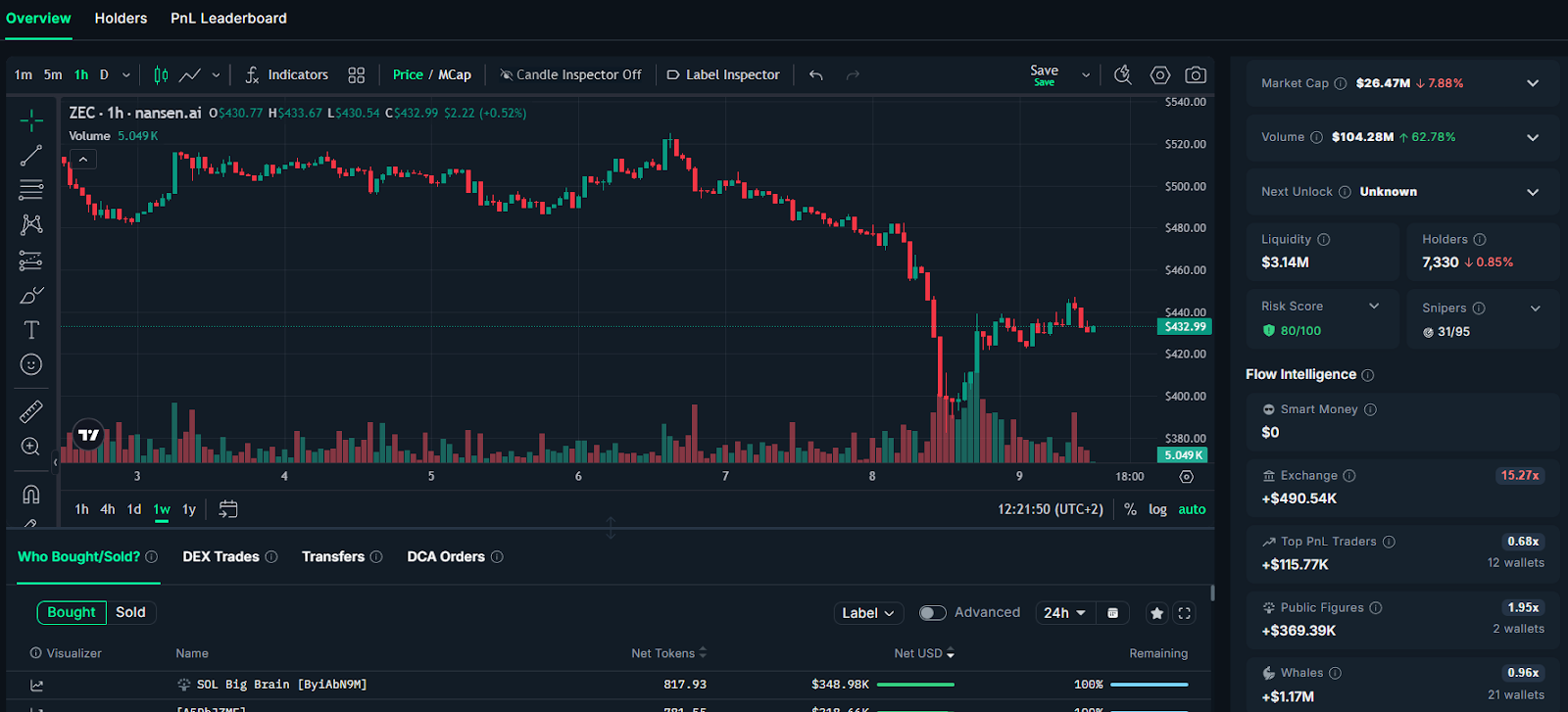1568x712 pixels.
Task: Open the Indicators menu
Action: [x=287, y=75]
